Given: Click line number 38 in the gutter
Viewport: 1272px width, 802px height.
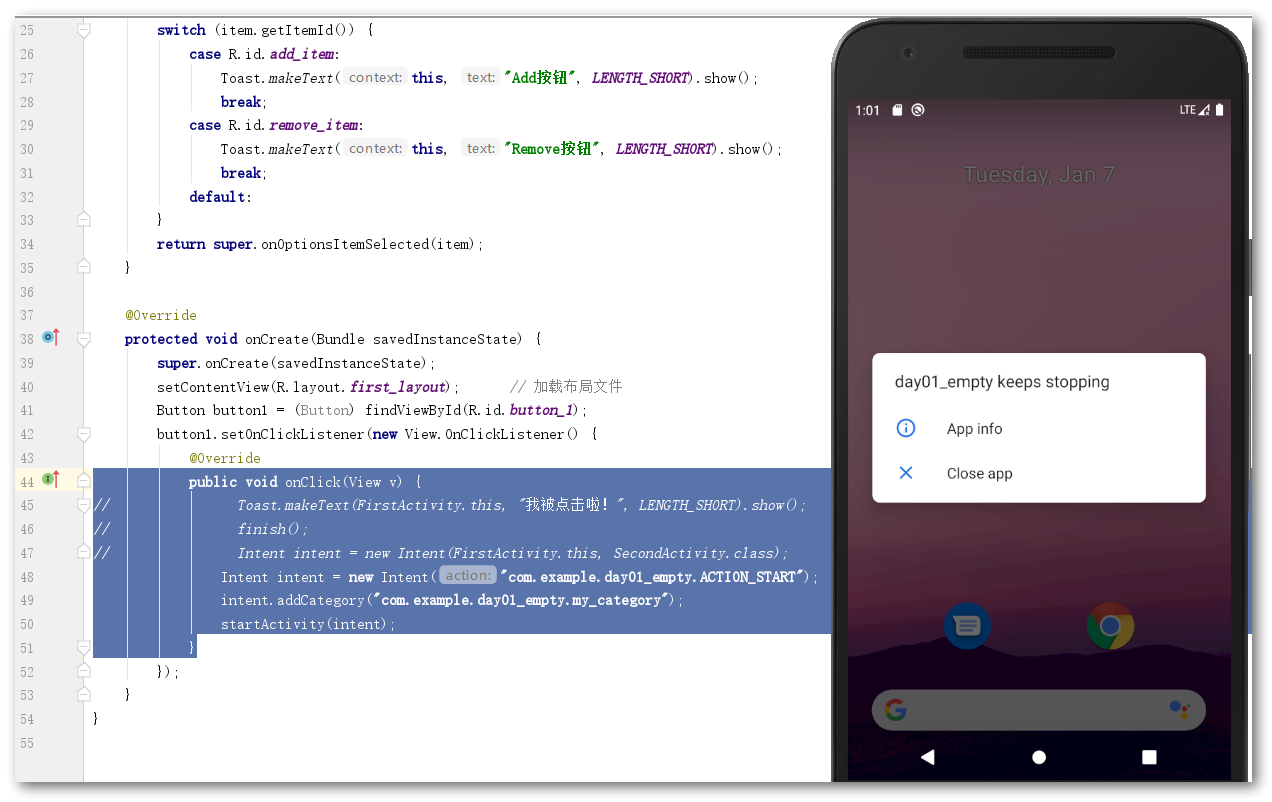Looking at the screenshot, I should coord(26,339).
